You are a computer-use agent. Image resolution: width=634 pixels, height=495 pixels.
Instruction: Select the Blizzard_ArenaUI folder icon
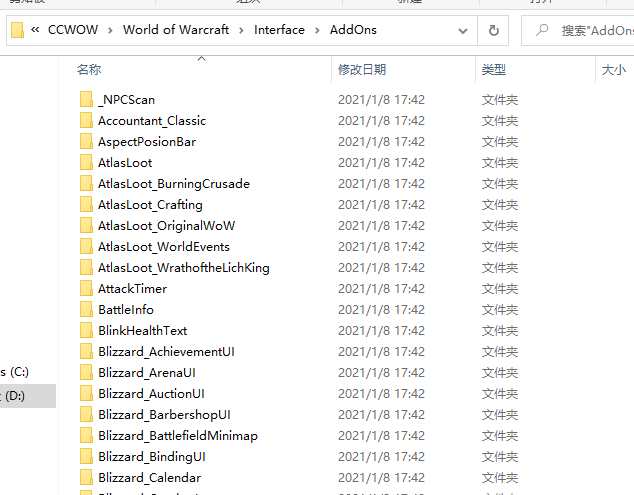click(86, 372)
